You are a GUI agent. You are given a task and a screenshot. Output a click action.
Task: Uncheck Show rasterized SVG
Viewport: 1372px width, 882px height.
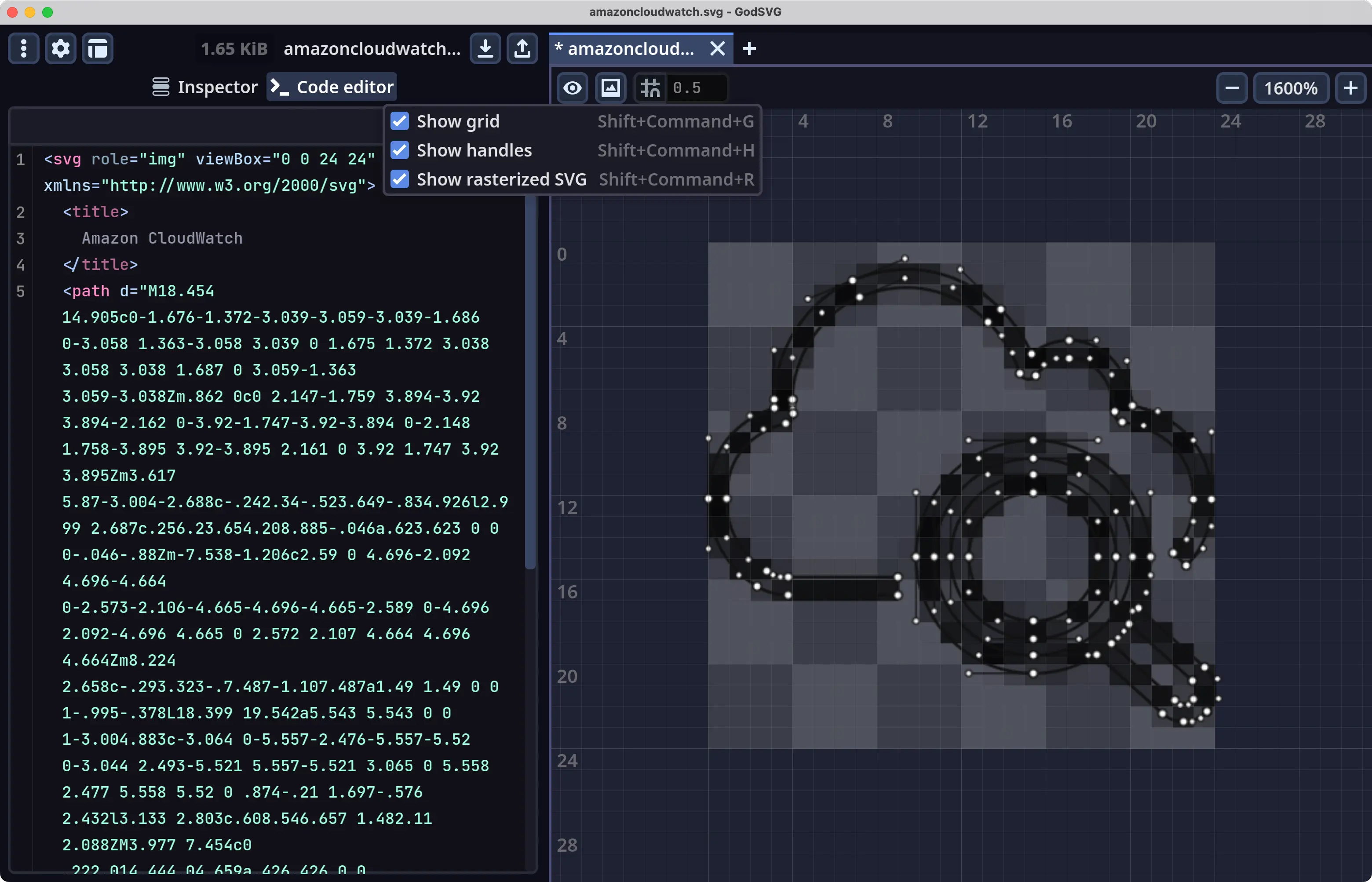click(400, 179)
